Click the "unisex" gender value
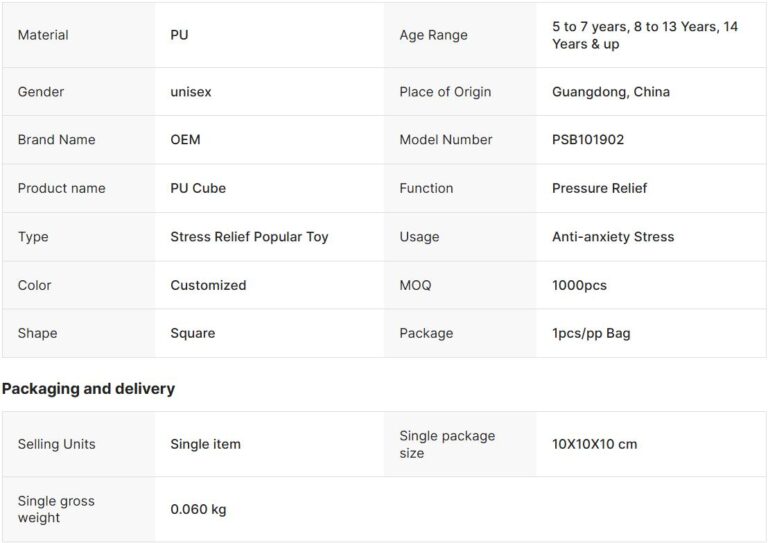The image size is (768, 543). [191, 92]
